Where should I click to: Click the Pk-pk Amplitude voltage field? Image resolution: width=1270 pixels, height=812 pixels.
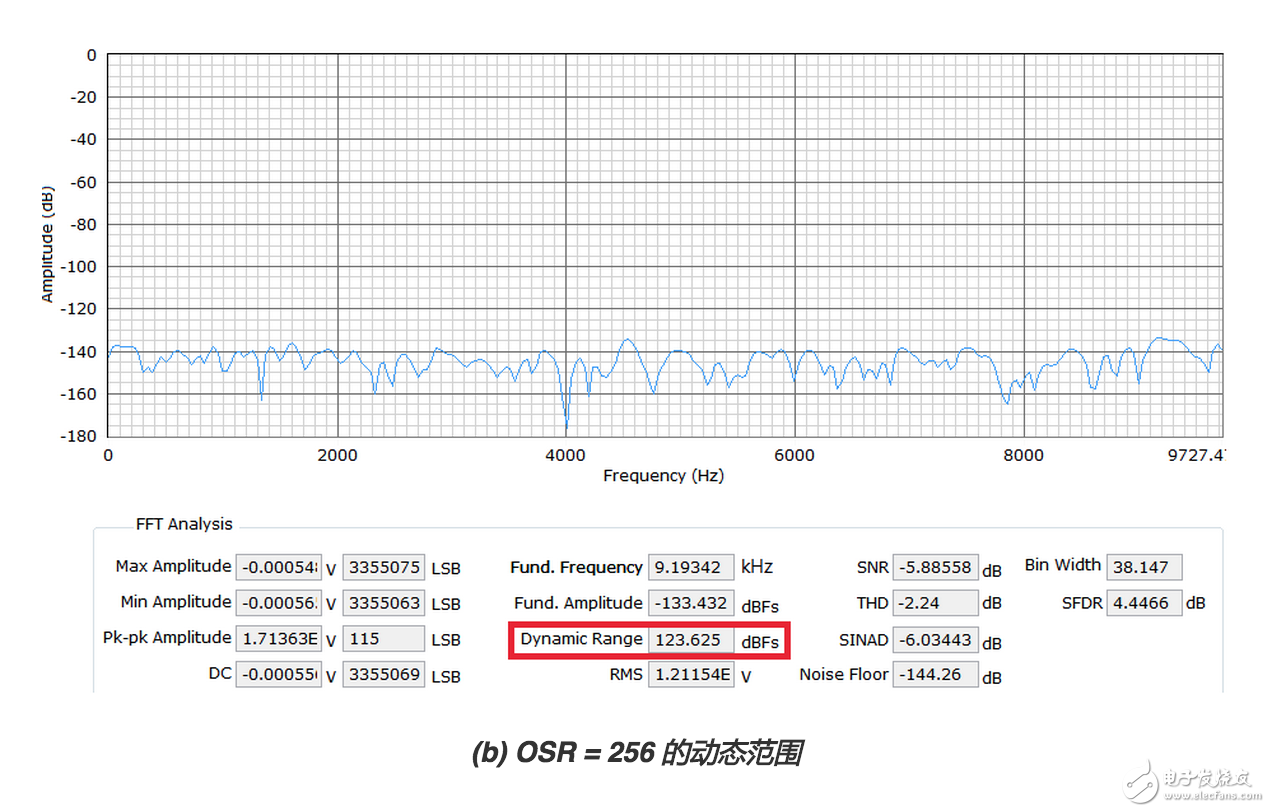[x=278, y=638]
